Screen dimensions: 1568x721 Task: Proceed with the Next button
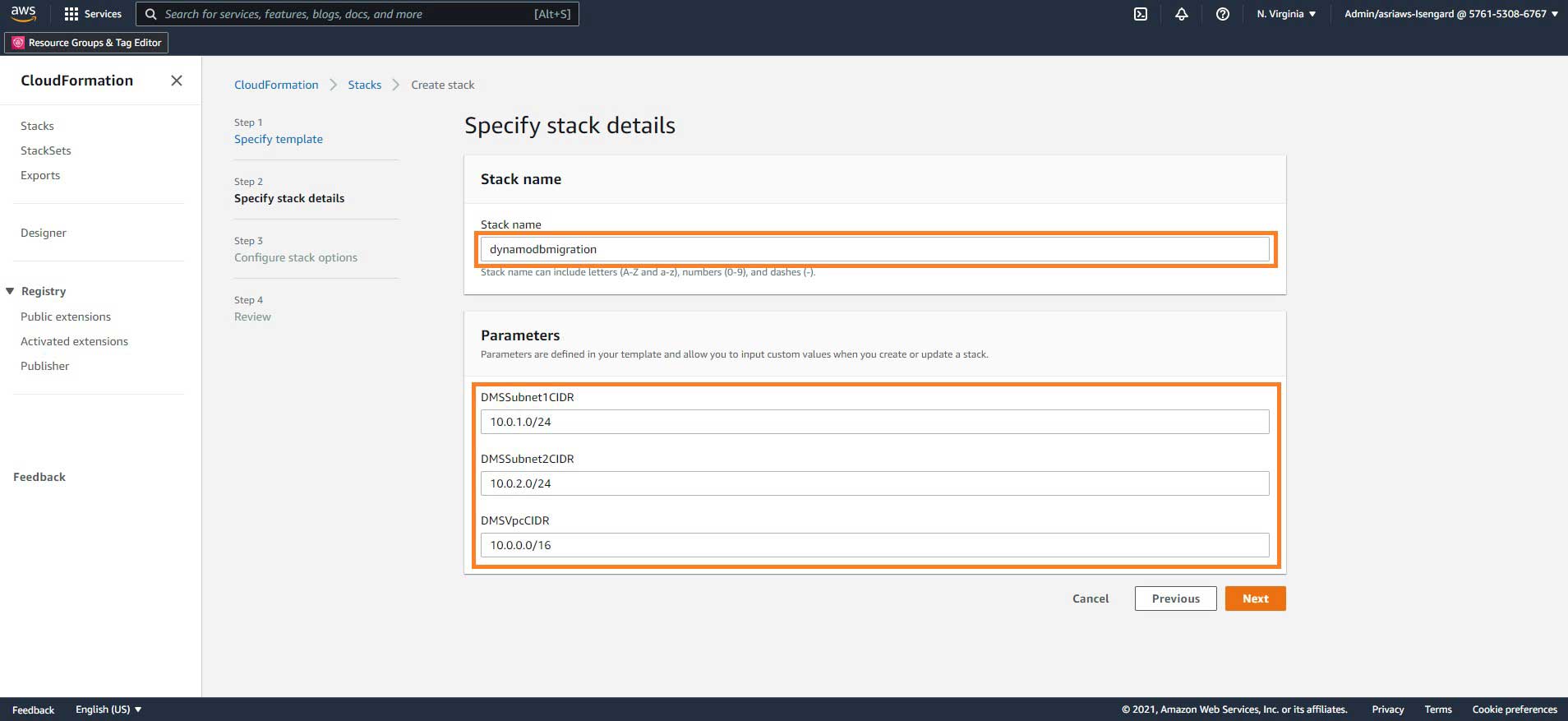(x=1256, y=599)
